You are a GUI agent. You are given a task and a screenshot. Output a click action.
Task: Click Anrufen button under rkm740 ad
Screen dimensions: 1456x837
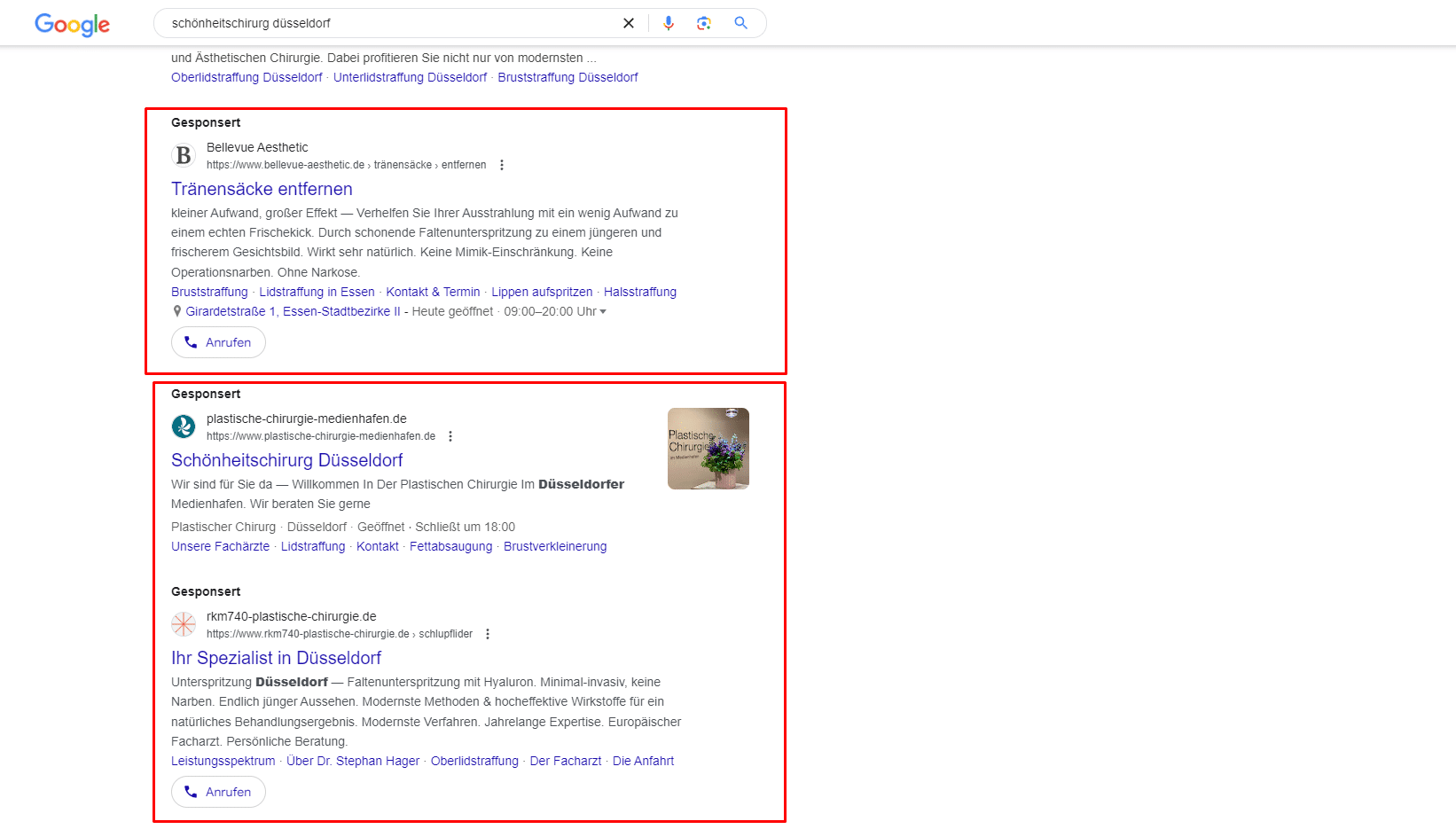218,792
